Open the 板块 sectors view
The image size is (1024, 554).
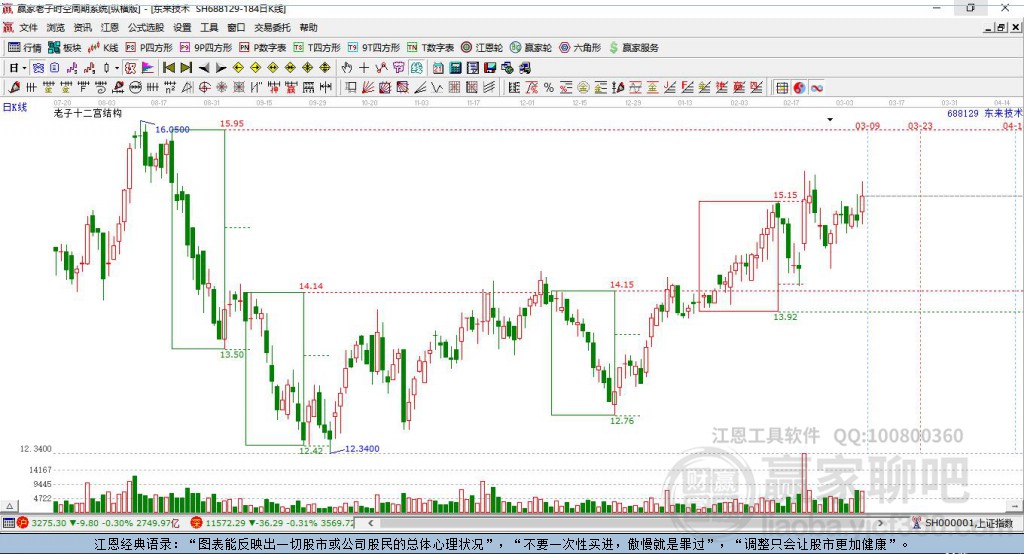64,48
